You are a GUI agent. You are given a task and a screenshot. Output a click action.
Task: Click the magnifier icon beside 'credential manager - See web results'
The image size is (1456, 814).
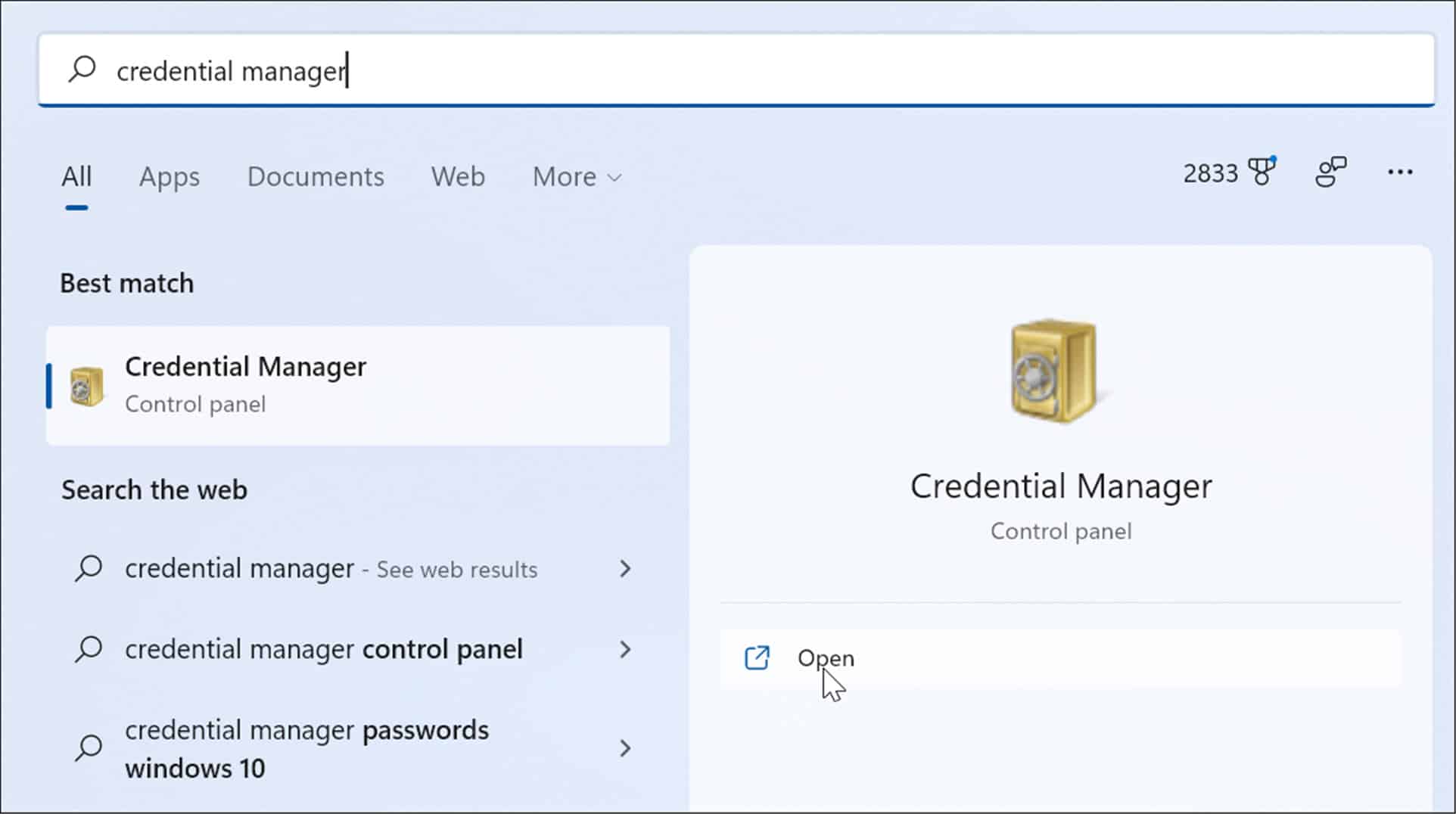pos(89,569)
